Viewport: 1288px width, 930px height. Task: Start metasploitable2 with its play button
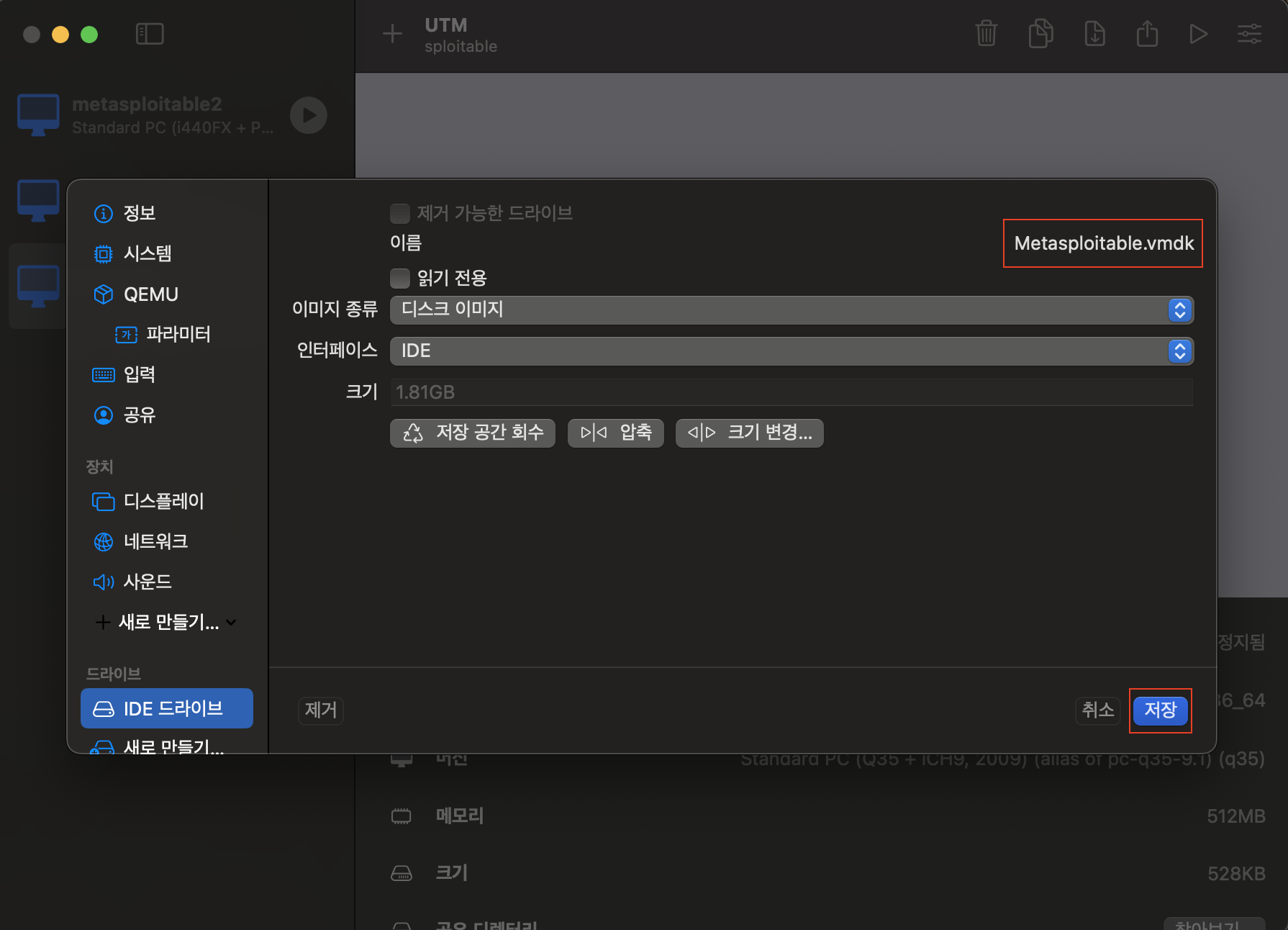point(309,115)
